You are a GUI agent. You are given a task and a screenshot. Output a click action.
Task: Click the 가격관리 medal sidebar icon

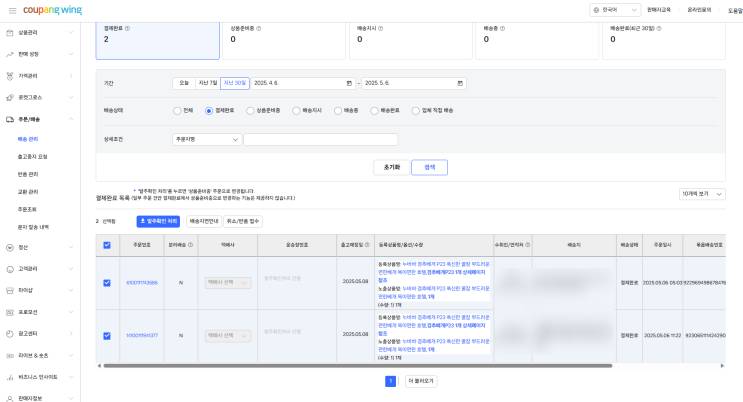pyautogui.click(x=9, y=76)
